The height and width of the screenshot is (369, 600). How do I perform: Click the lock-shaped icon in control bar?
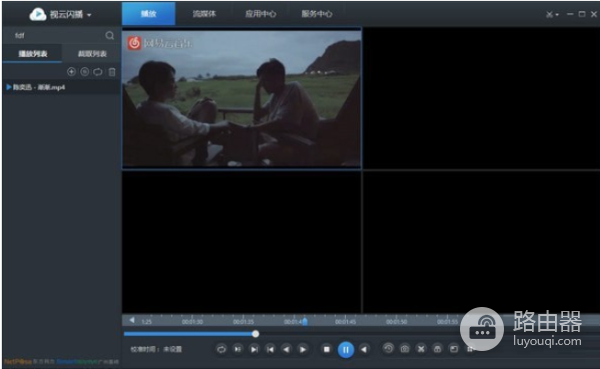(437, 349)
